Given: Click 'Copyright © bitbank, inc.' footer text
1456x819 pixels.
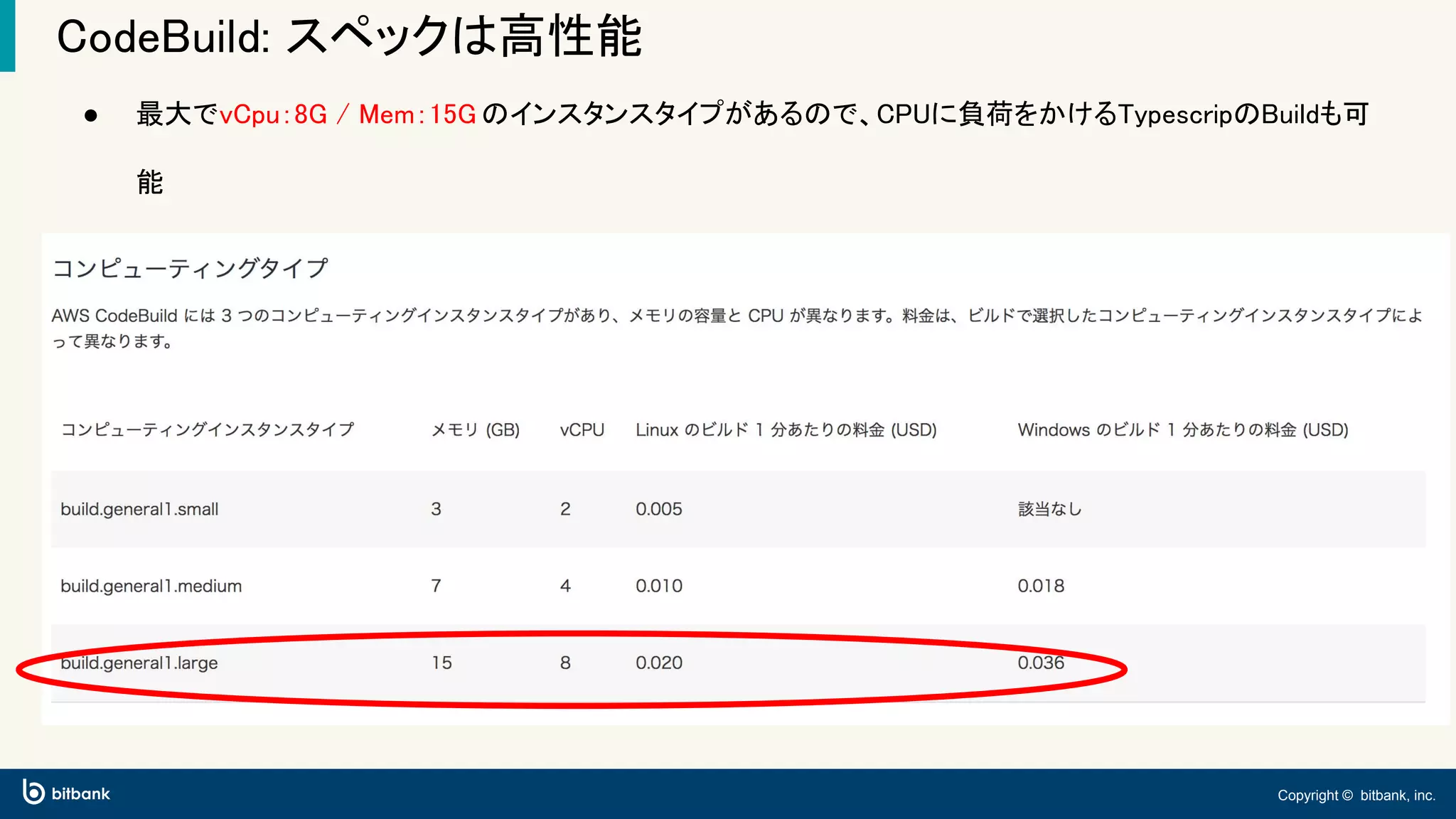Looking at the screenshot, I should click(x=1356, y=795).
